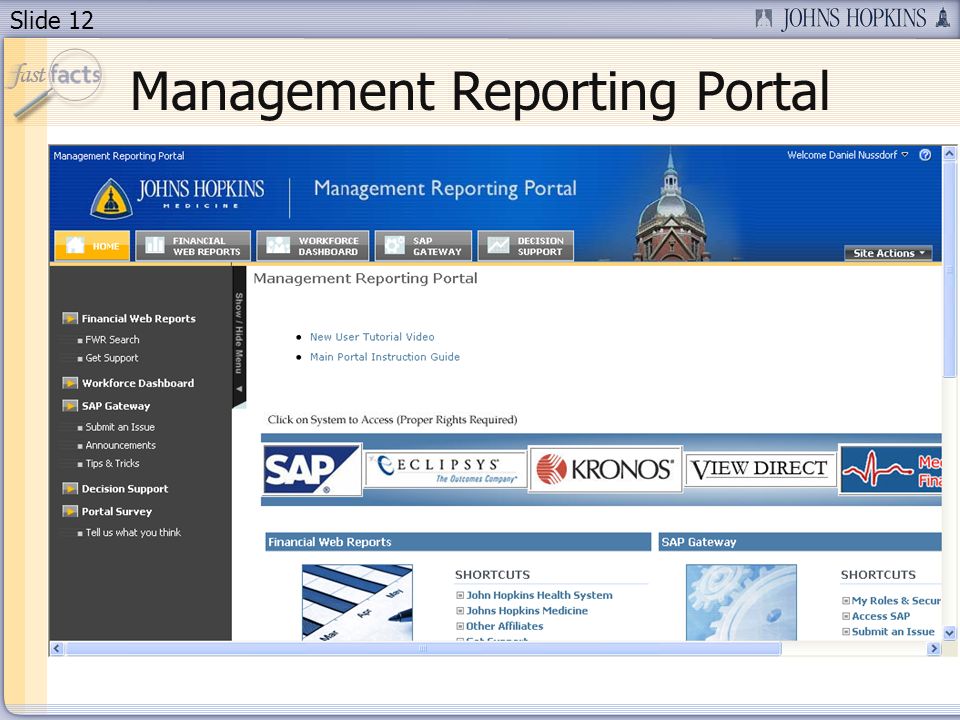Click the vertical scrollbar down arrow
The image size is (960, 720).
(x=949, y=633)
